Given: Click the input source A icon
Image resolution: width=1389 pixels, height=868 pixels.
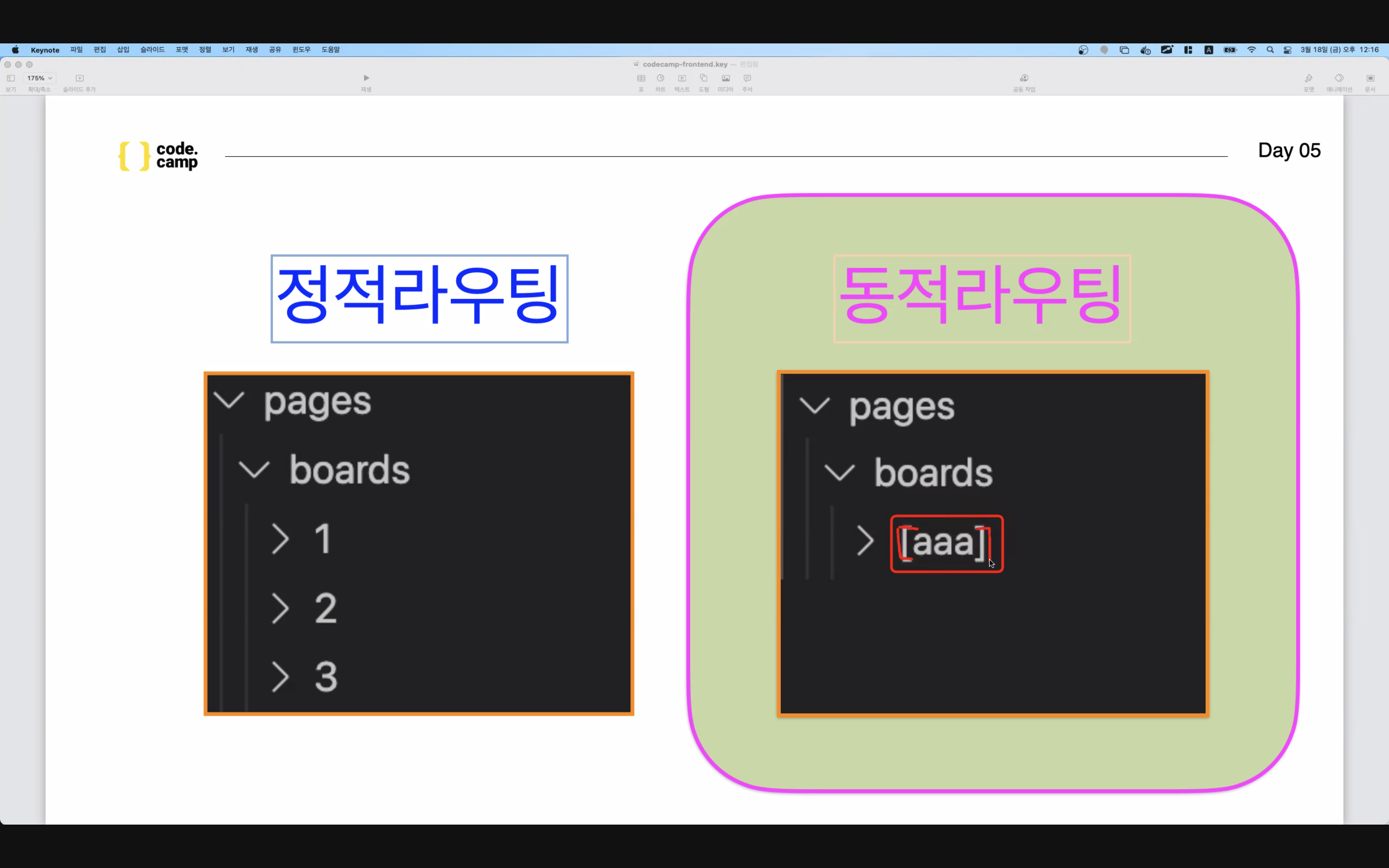Looking at the screenshot, I should pos(1209,50).
